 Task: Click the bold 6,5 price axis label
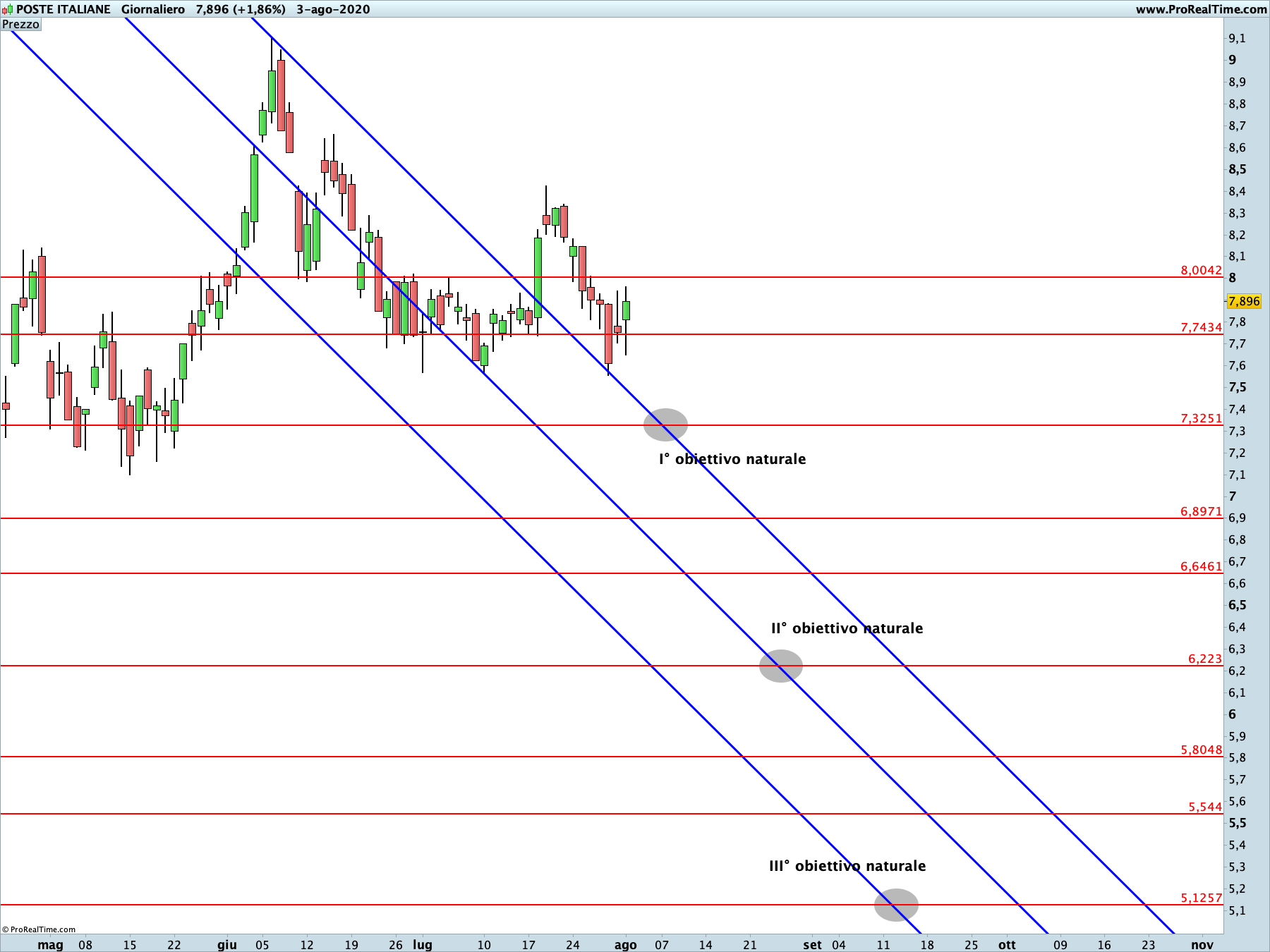click(x=1238, y=605)
